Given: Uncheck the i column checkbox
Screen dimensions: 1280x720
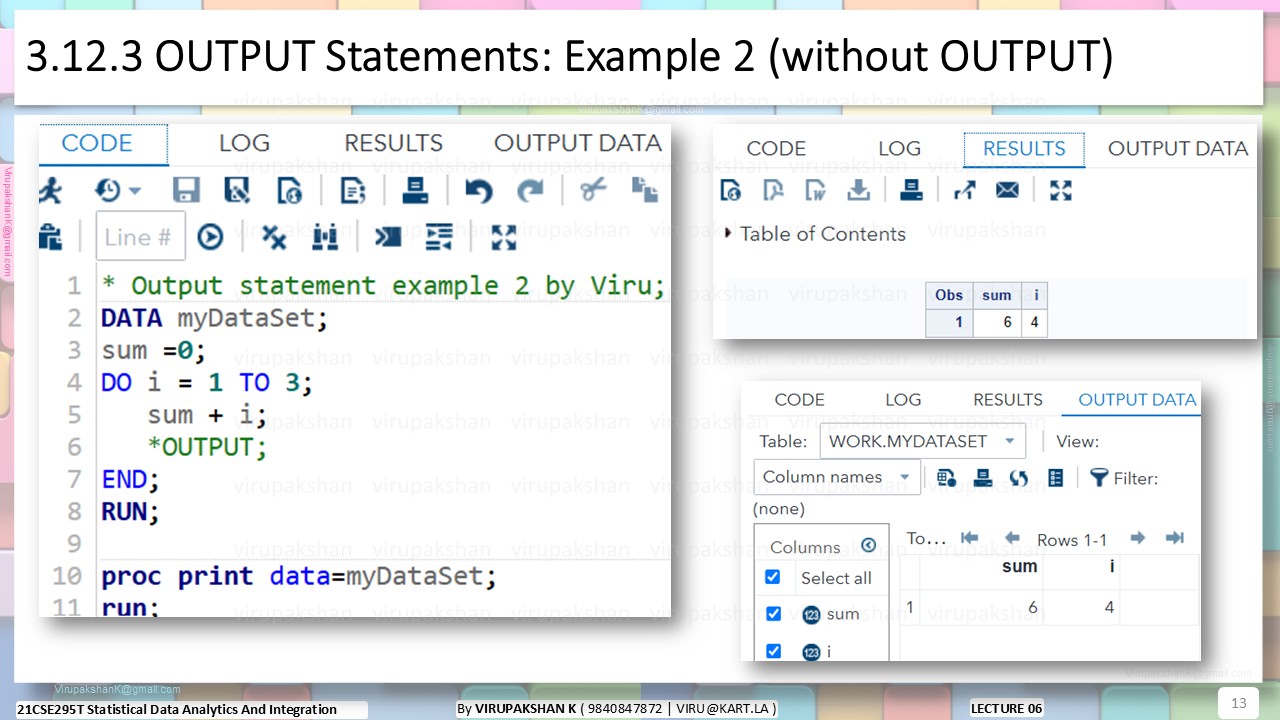Looking at the screenshot, I should point(772,651).
